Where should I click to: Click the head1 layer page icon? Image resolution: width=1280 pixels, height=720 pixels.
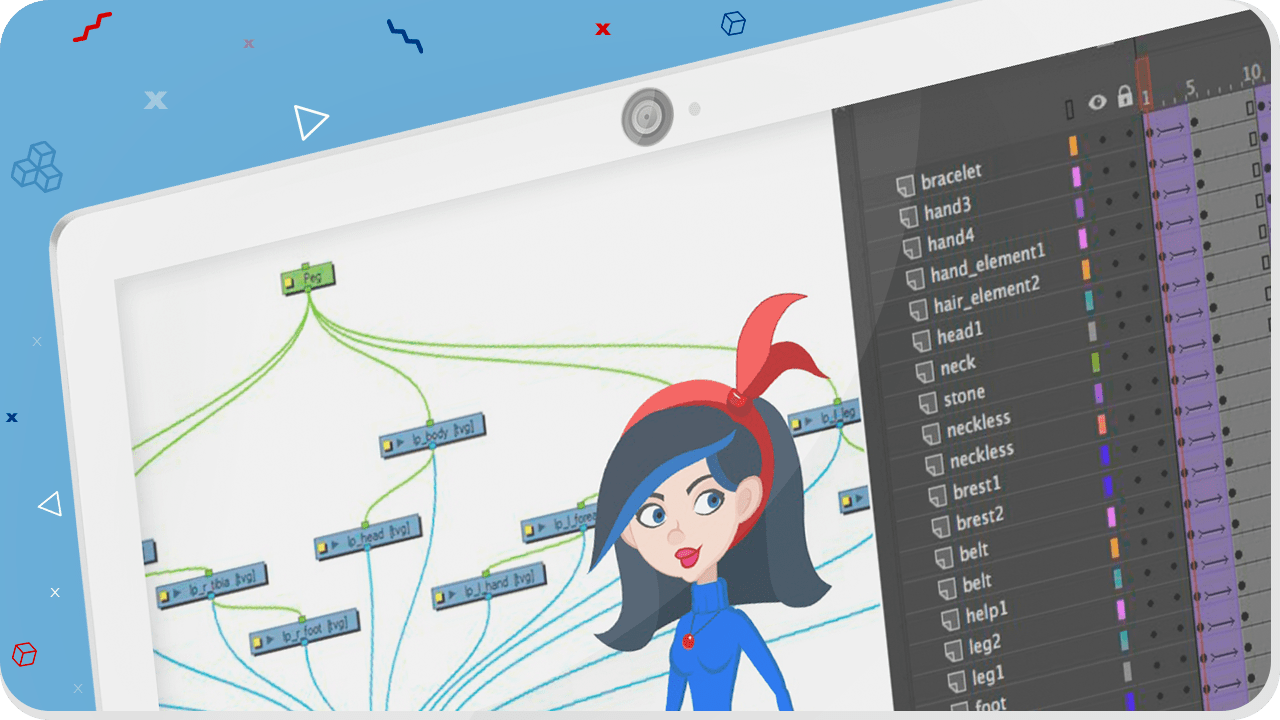(921, 341)
